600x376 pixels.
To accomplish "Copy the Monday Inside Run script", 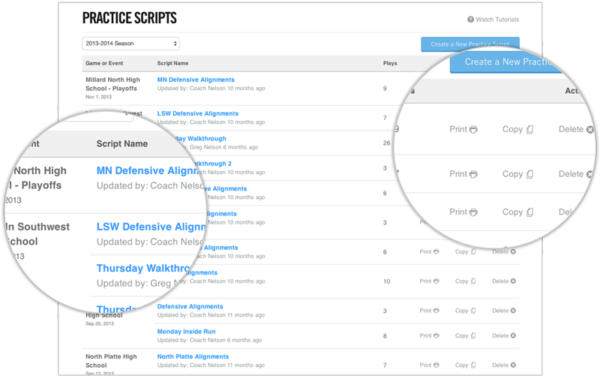I will tap(465, 335).
